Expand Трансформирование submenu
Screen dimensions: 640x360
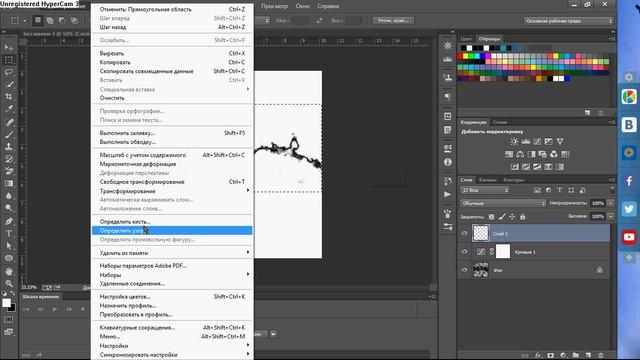(172, 191)
